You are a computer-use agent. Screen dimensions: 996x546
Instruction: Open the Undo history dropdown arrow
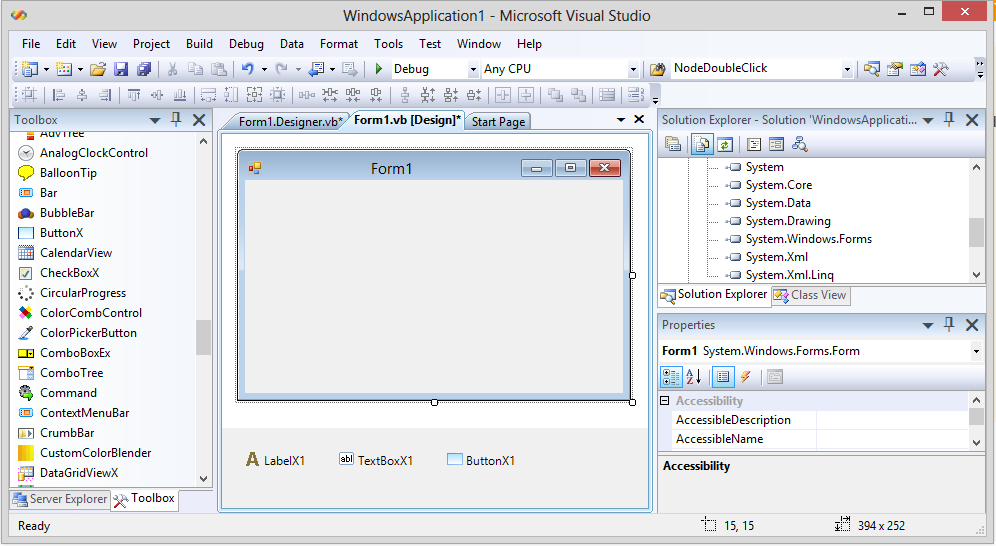click(x=264, y=69)
